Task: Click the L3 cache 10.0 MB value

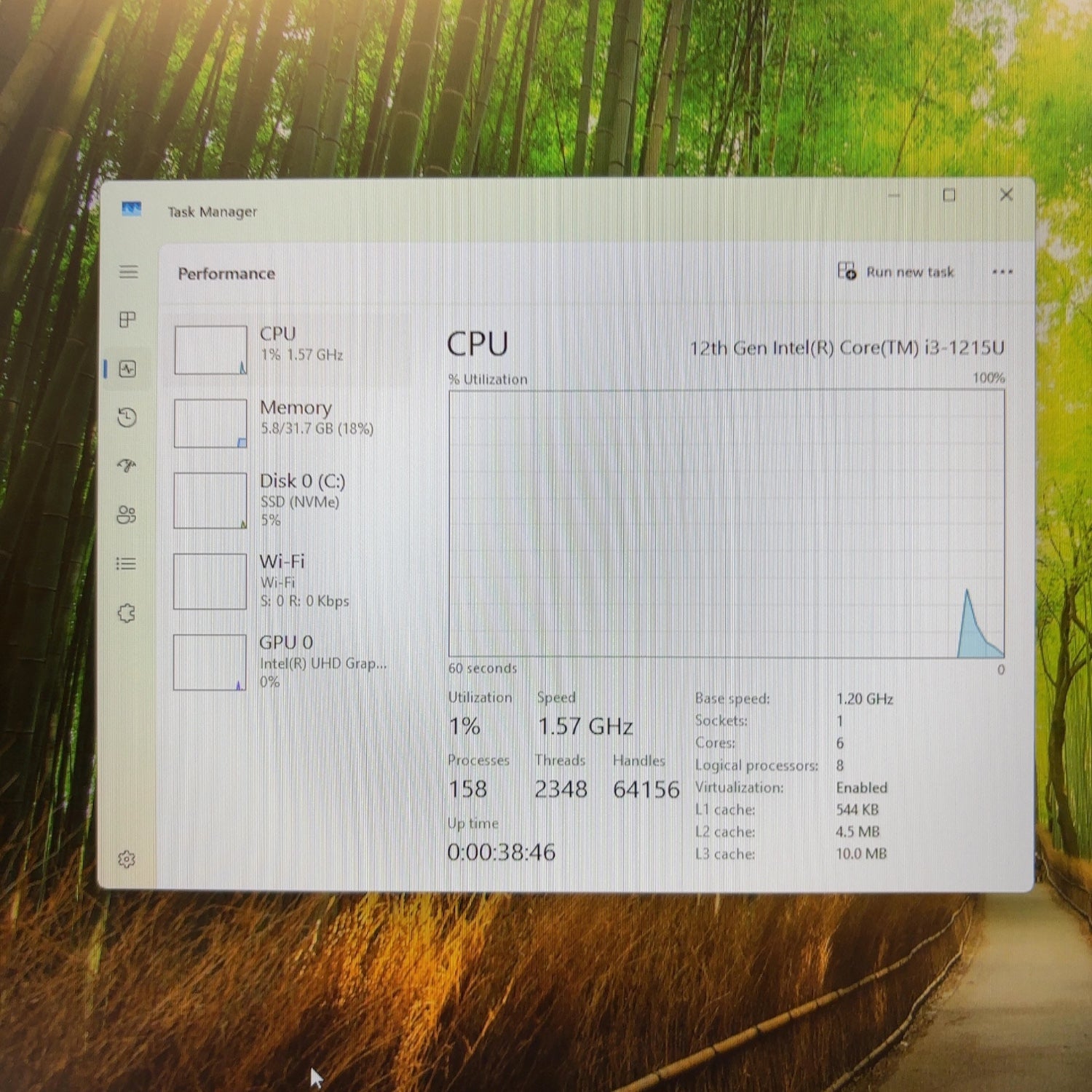Action: [x=861, y=853]
